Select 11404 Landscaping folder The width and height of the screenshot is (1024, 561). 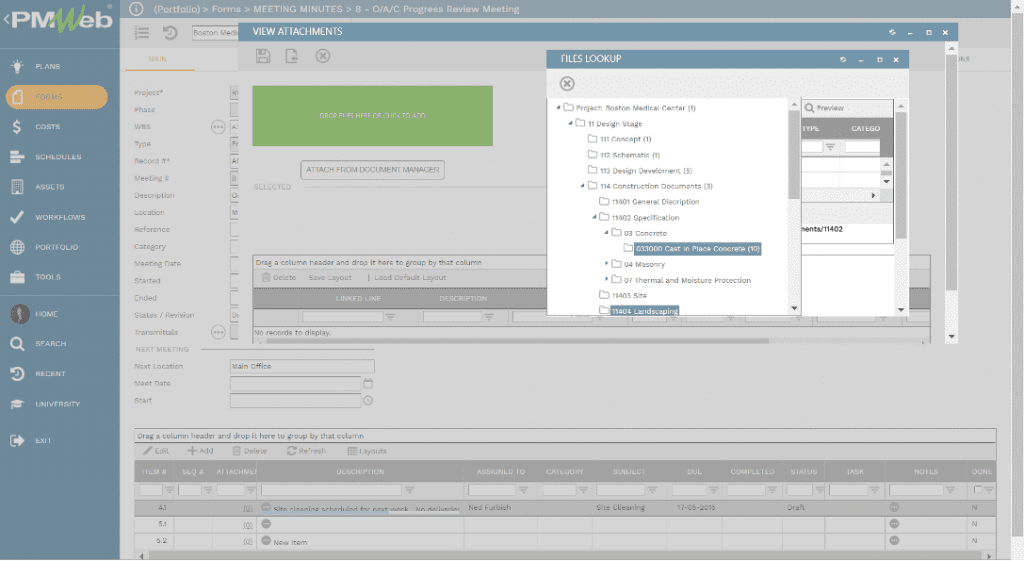[645, 311]
